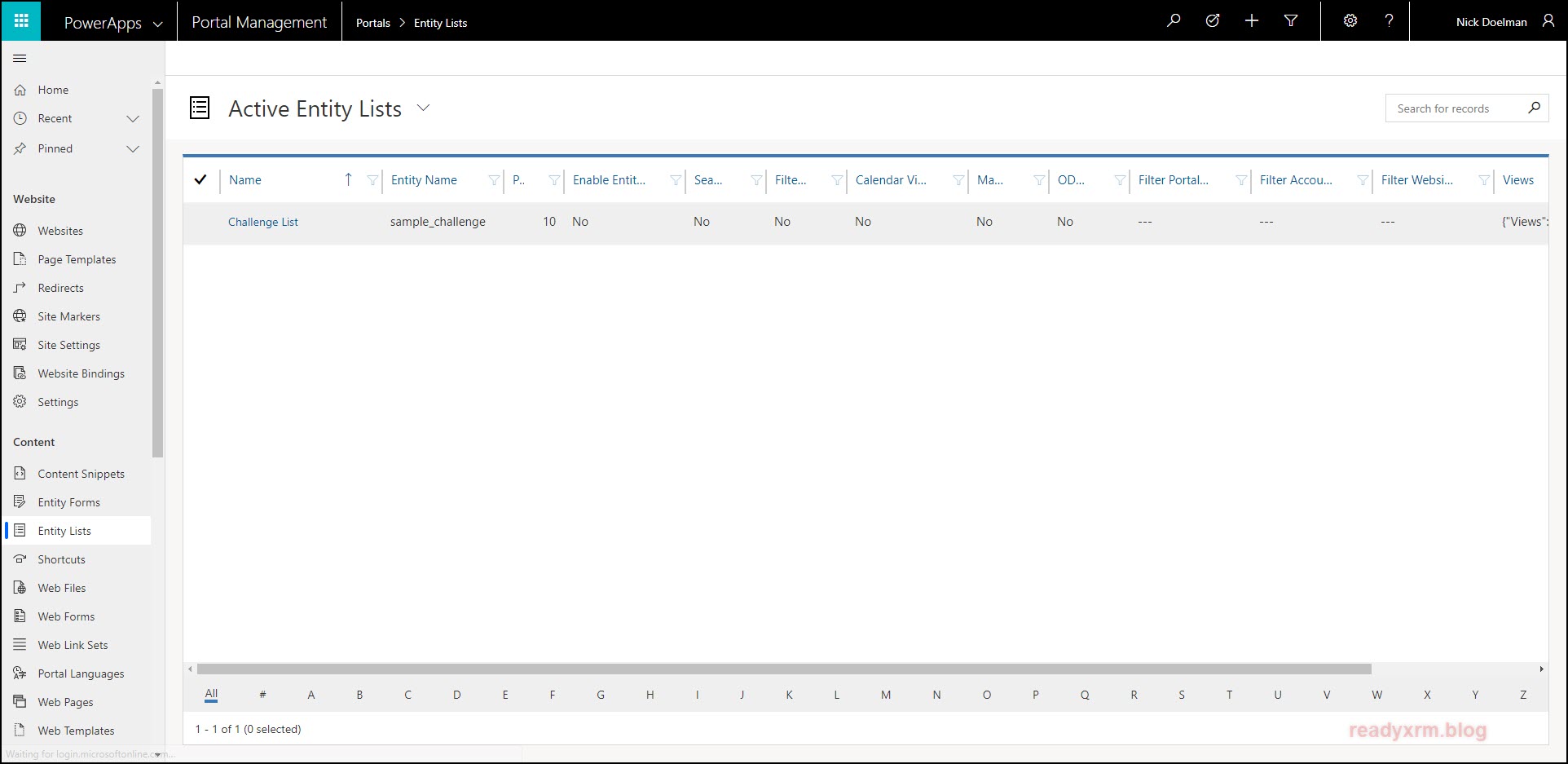Open the Challenge List record link
Viewport: 1568px width, 764px height.
263,222
